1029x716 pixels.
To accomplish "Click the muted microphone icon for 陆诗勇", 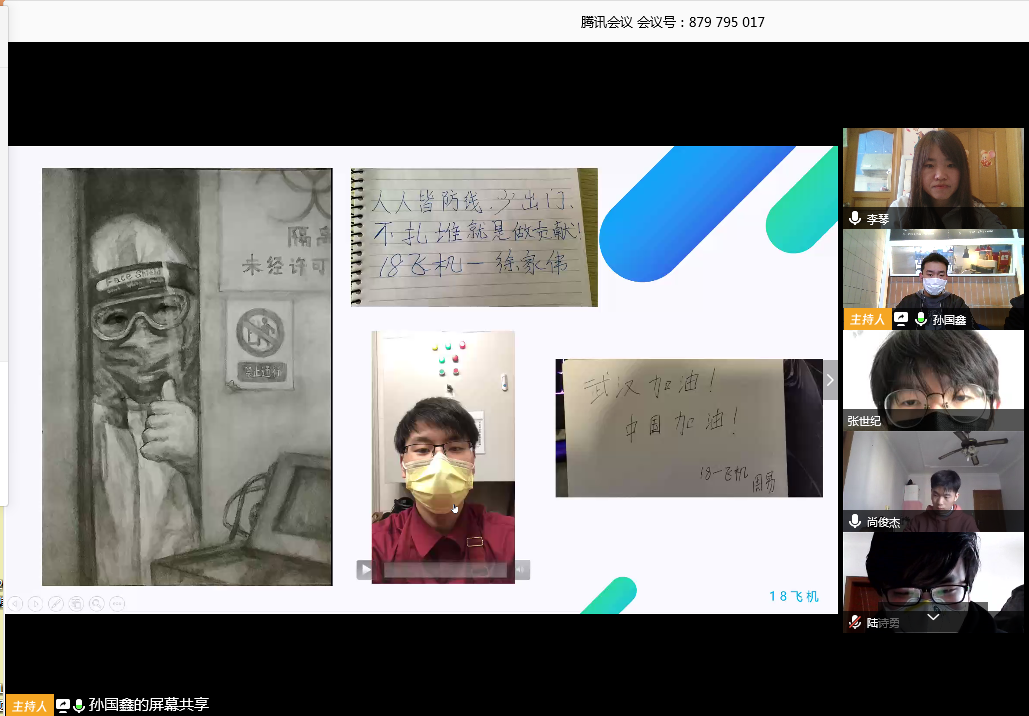I will point(855,622).
